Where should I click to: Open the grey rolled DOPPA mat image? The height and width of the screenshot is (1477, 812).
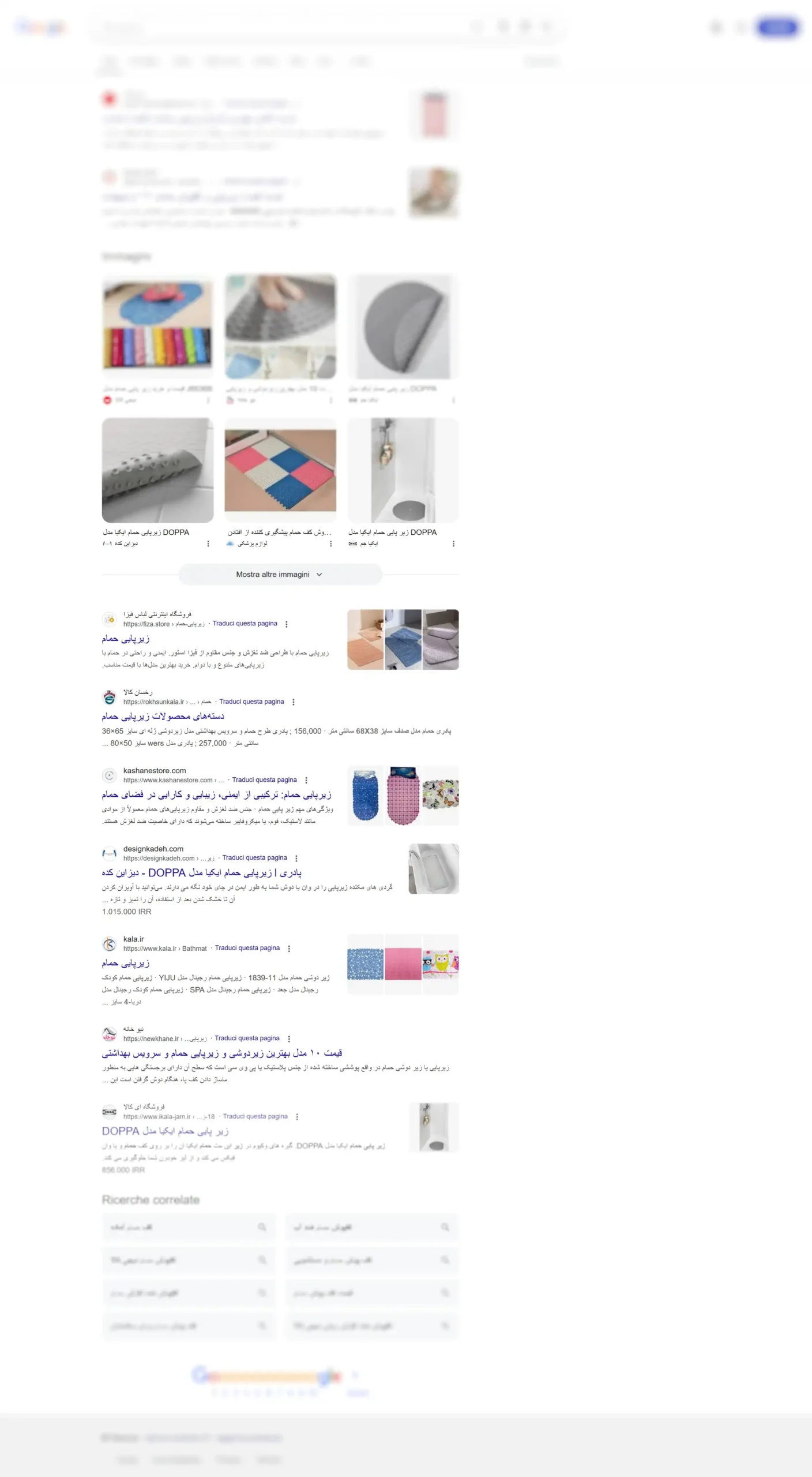coord(157,470)
